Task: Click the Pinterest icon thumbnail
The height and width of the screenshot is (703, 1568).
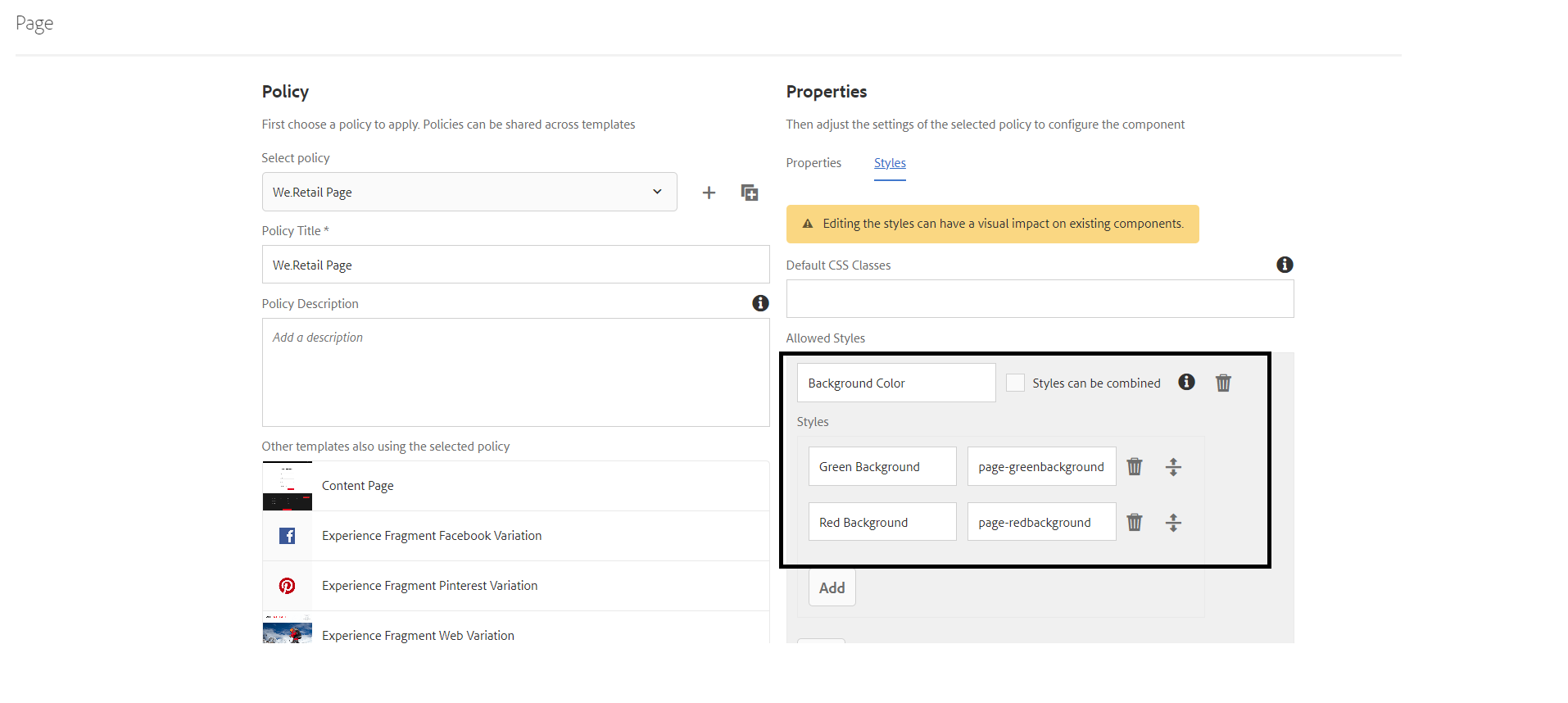Action: (x=287, y=586)
